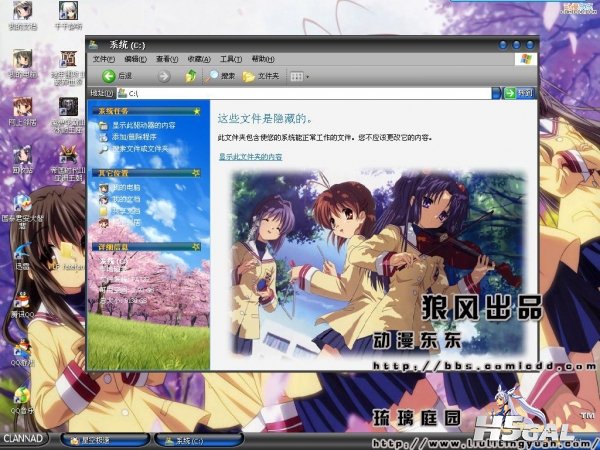Open 迅雷 desktop shortcut icon
The image size is (600, 450).
[x=22, y=253]
